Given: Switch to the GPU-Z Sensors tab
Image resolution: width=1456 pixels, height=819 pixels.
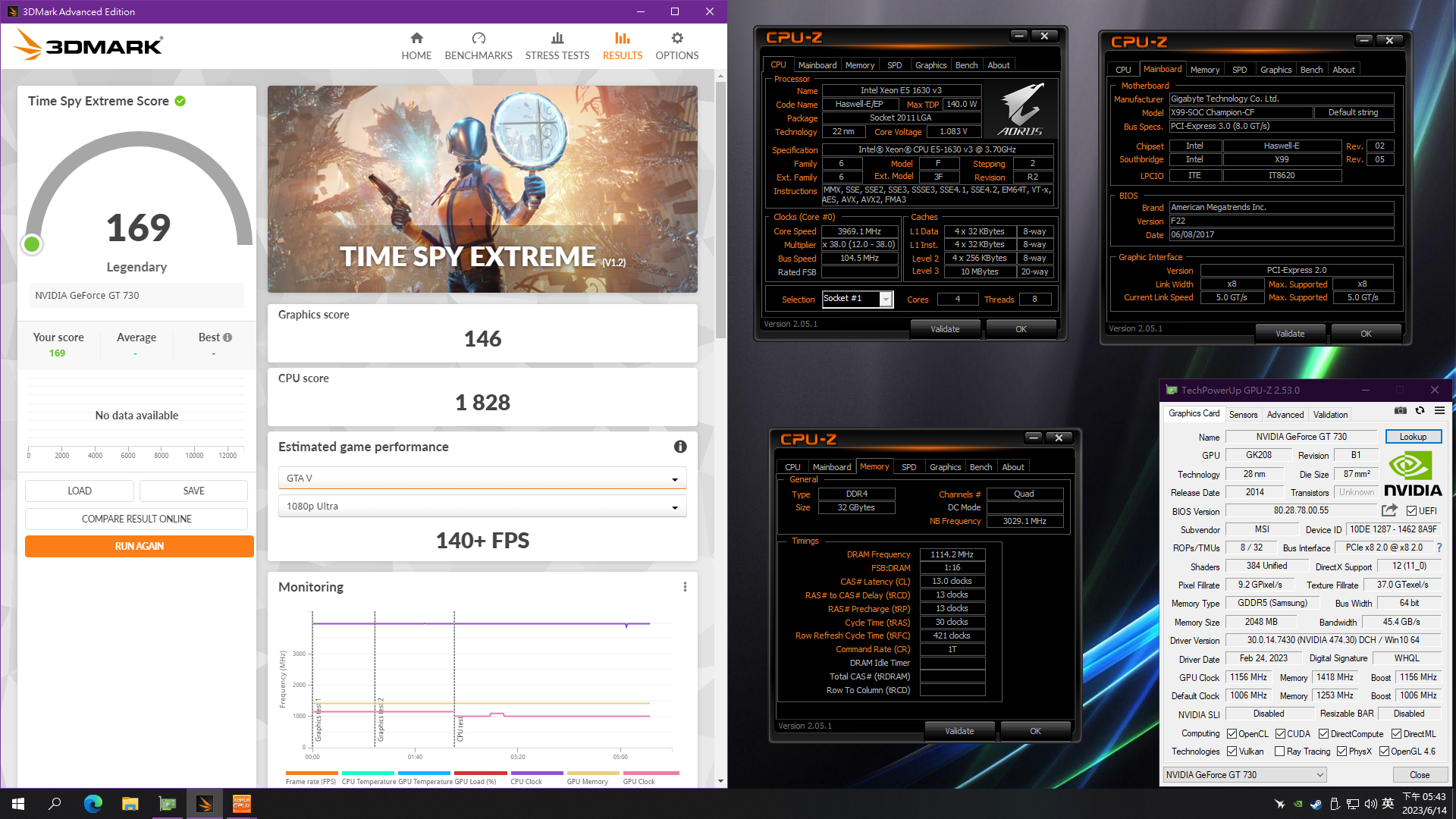Looking at the screenshot, I should 1243,415.
